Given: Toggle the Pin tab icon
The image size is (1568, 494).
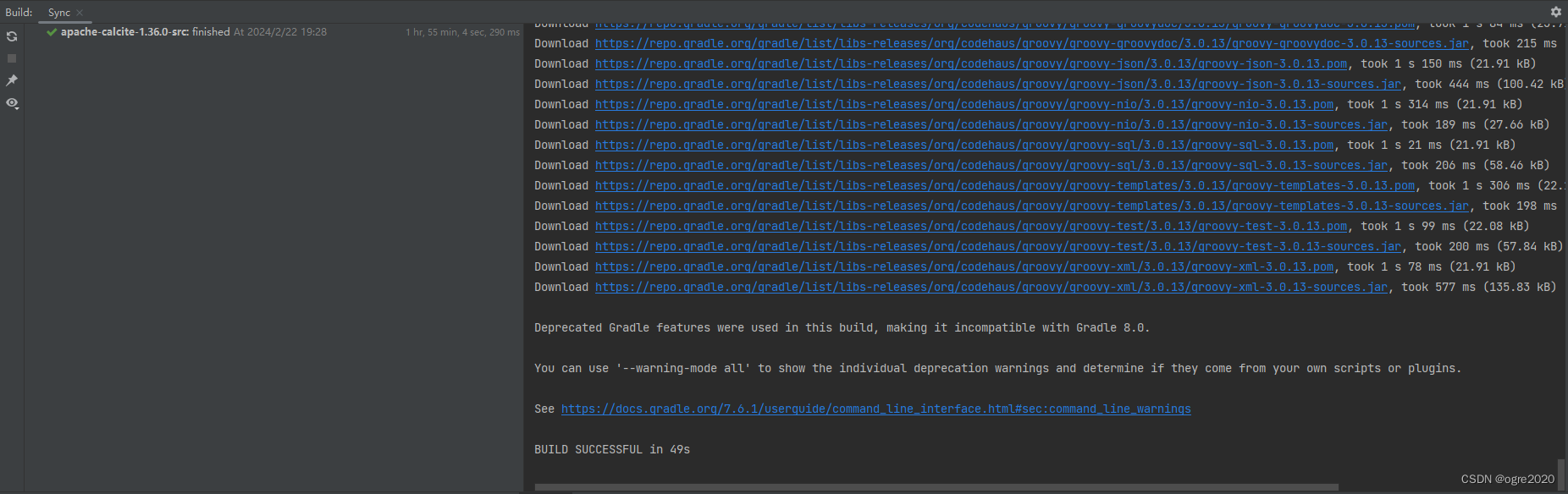Looking at the screenshot, I should click(12, 80).
